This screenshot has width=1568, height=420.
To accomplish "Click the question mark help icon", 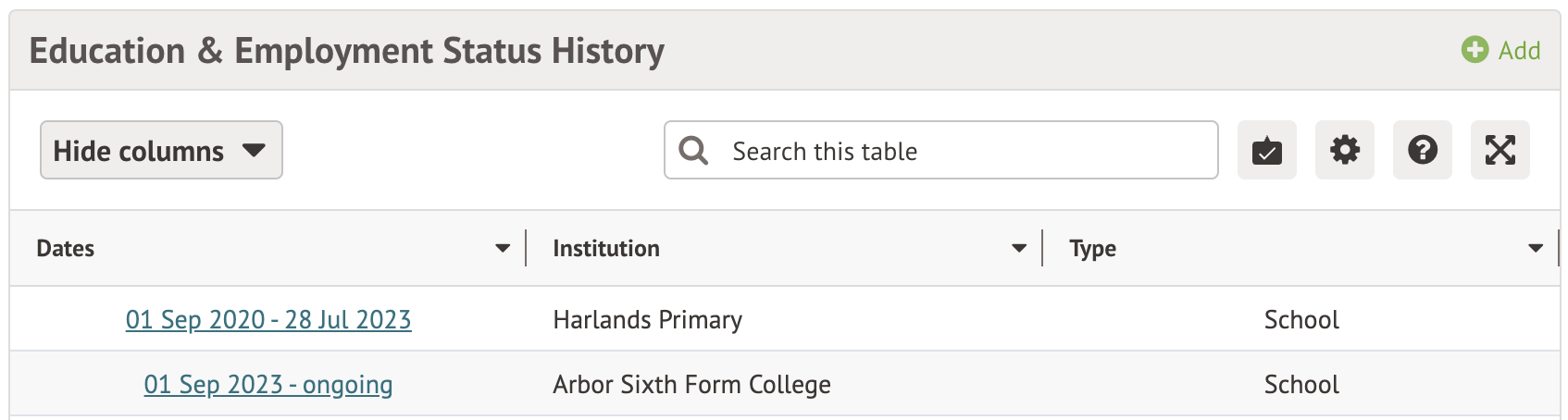I will [x=1422, y=150].
